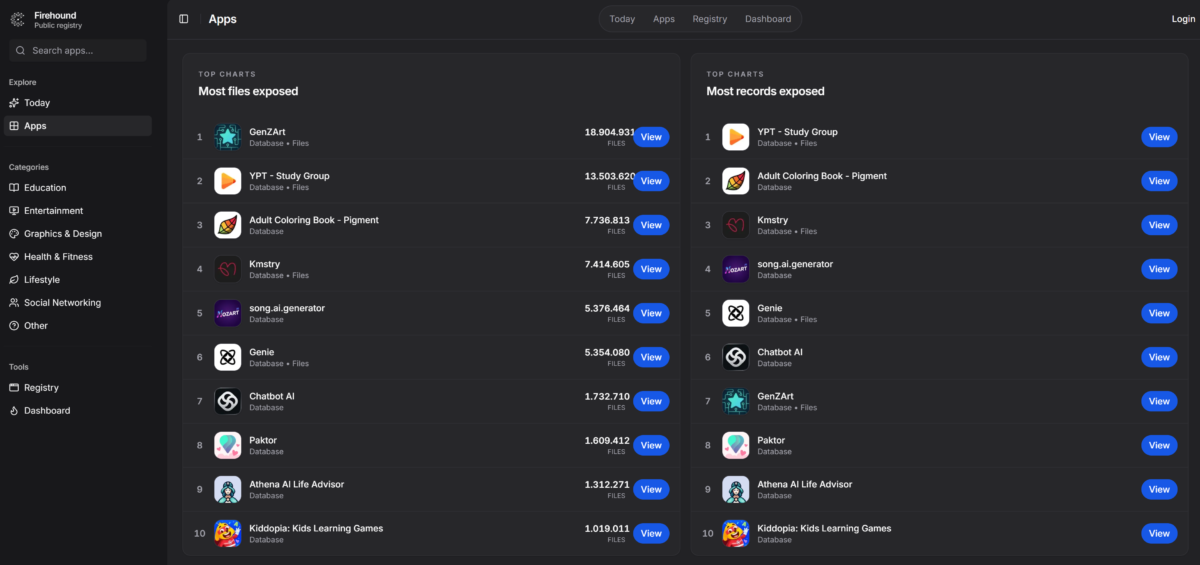This screenshot has width=1200, height=565.
Task: Open Today in the sidebar
Action: 37,103
